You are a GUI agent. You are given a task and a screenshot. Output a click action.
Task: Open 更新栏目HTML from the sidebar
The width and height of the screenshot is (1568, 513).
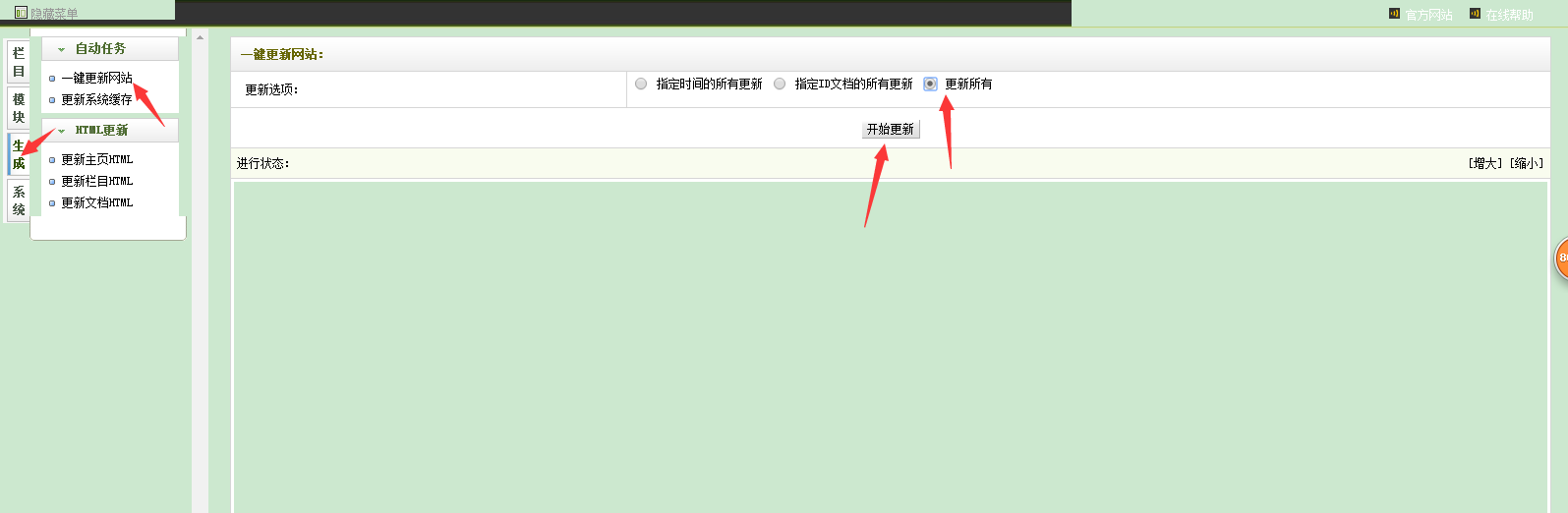coord(96,182)
